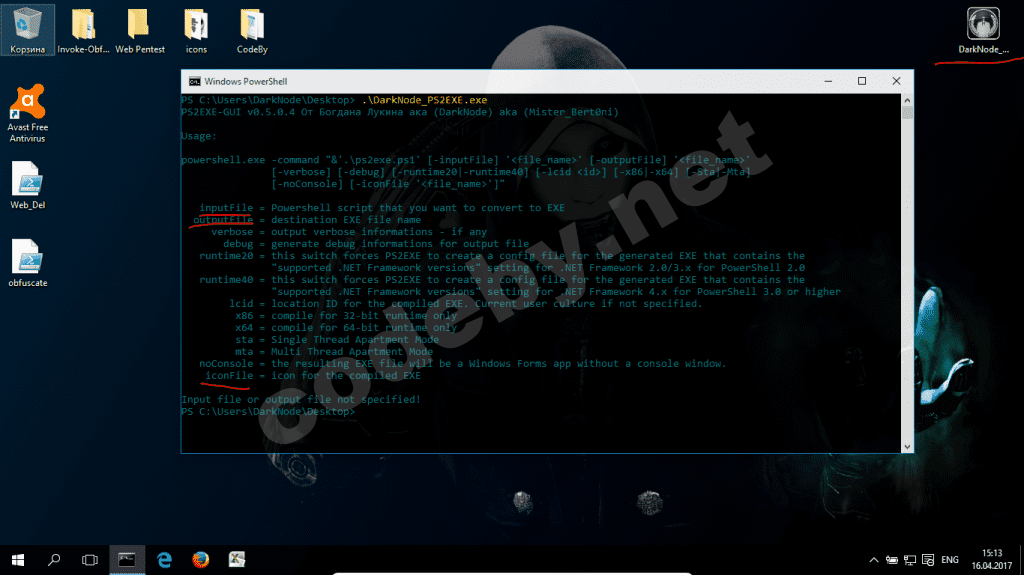This screenshot has width=1024, height=575.
Task: Open taskbar Search magnifier
Action: pos(54,560)
